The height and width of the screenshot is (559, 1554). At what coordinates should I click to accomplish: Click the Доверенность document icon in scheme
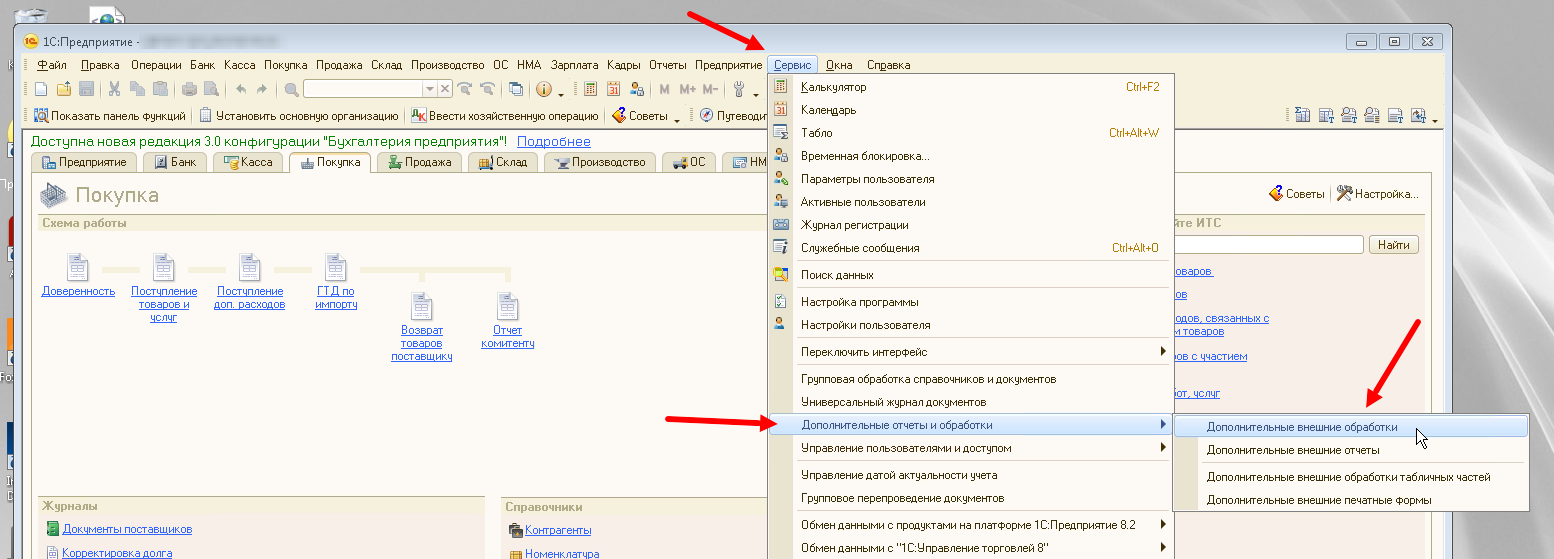click(x=78, y=267)
